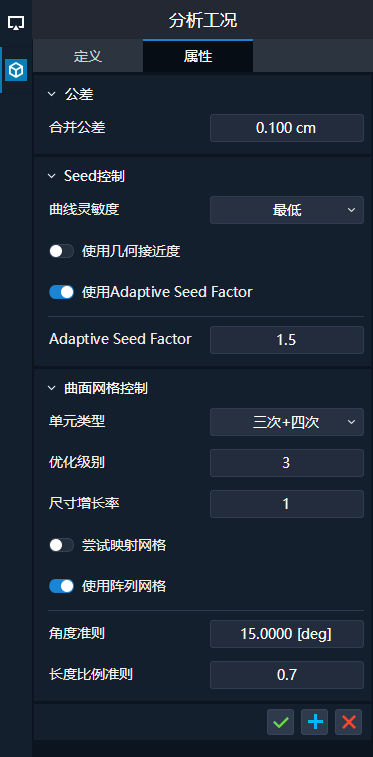This screenshot has width=373, height=757.
Task: Enable 尝试映射网格 switch
Action: point(61,545)
